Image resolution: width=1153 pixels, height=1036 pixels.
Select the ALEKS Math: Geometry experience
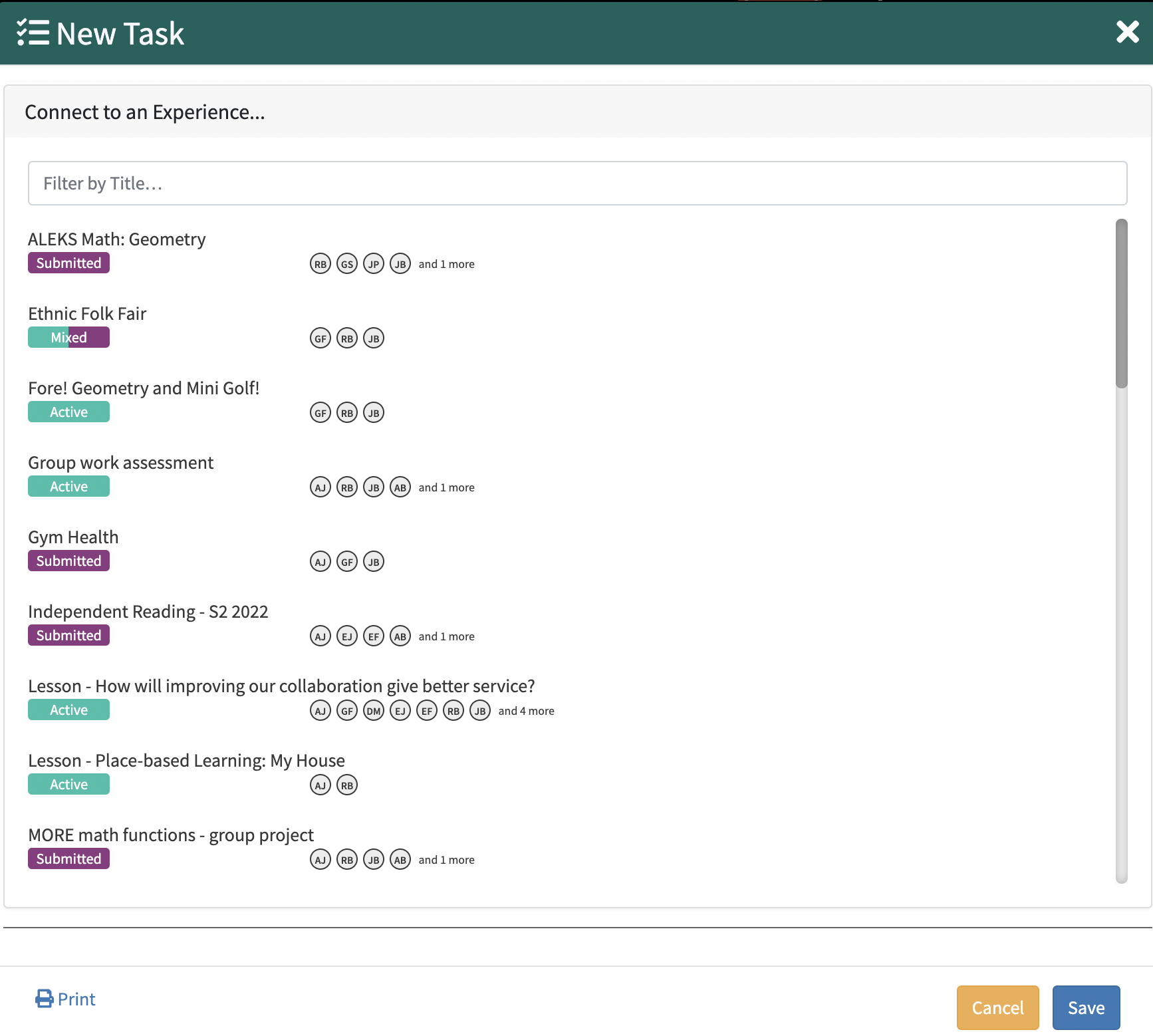point(117,239)
